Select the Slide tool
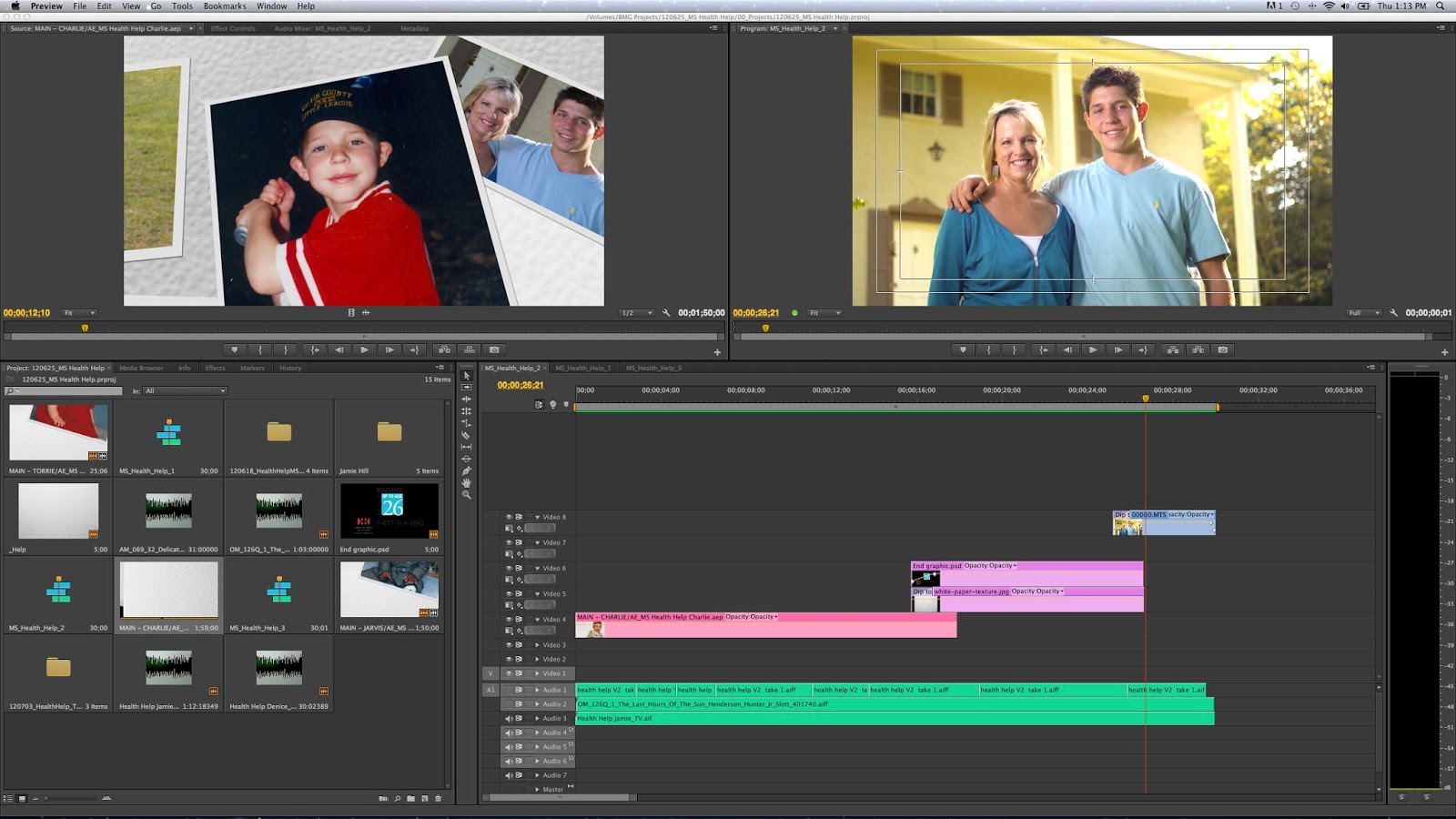This screenshot has width=1456, height=819. (x=467, y=459)
